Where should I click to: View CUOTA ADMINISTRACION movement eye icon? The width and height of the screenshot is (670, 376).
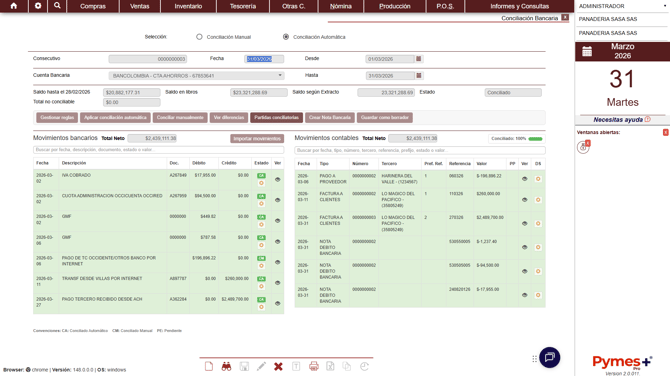[x=278, y=200]
